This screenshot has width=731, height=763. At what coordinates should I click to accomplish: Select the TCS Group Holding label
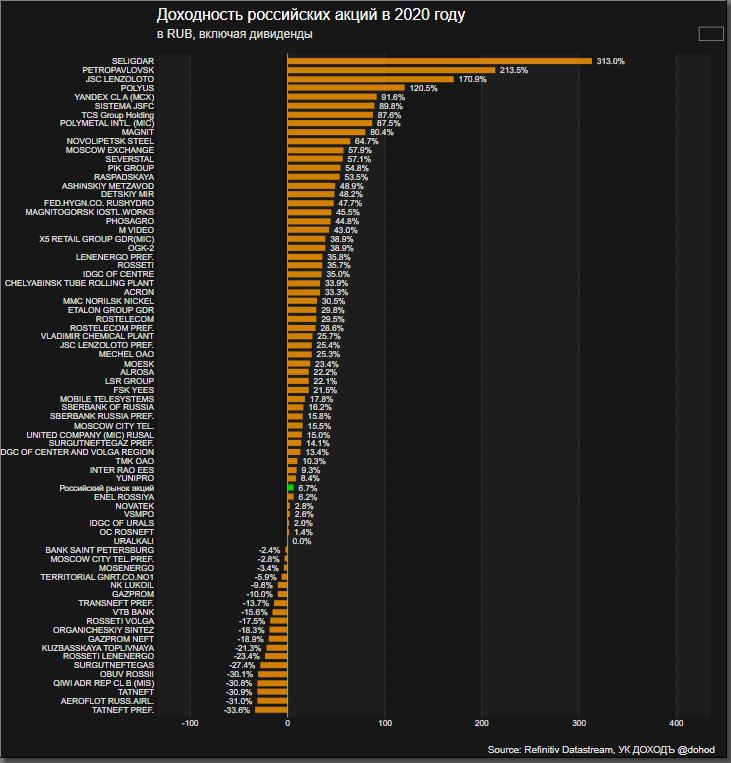(x=118, y=115)
